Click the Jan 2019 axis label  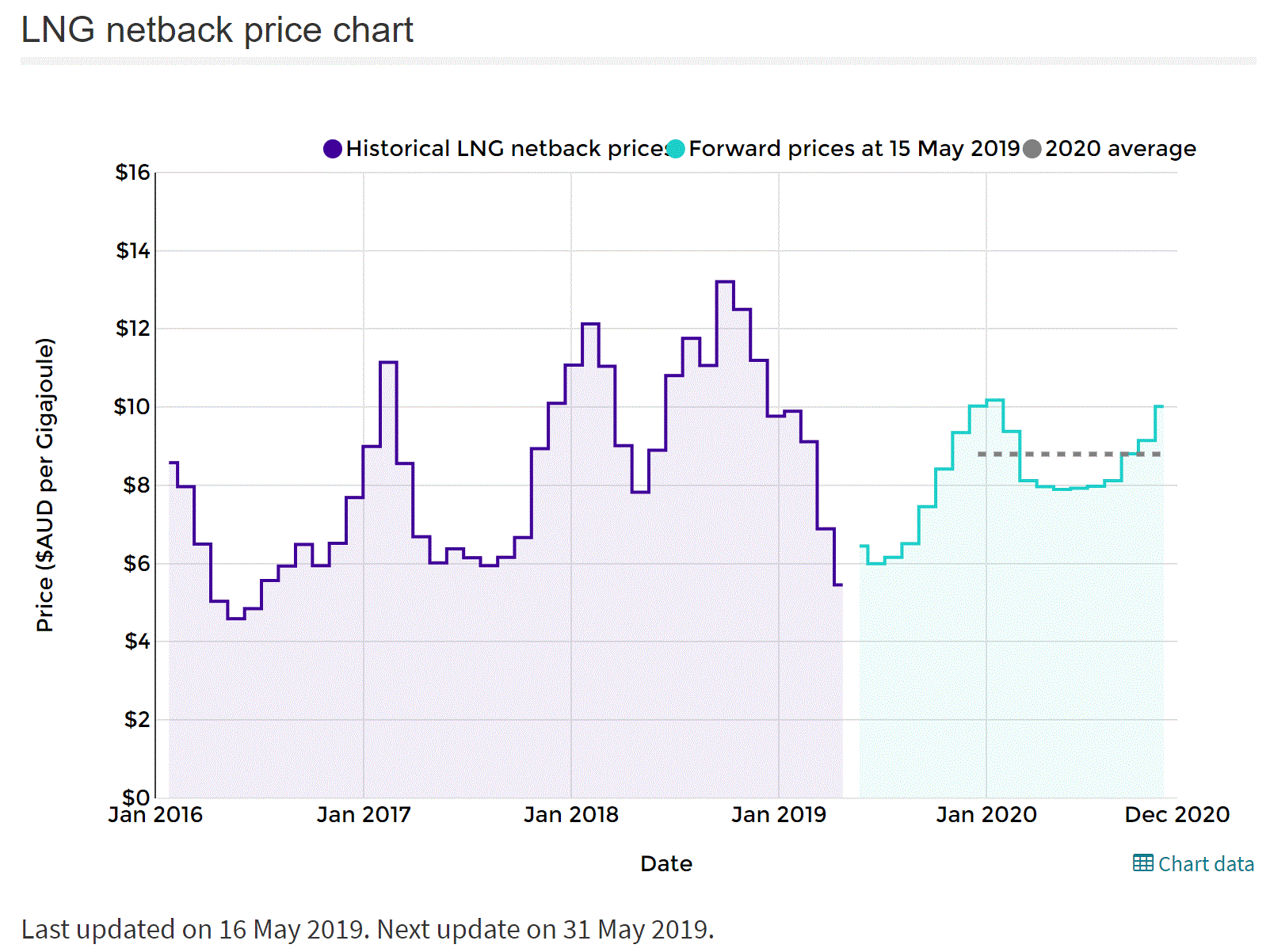pyautogui.click(x=778, y=814)
